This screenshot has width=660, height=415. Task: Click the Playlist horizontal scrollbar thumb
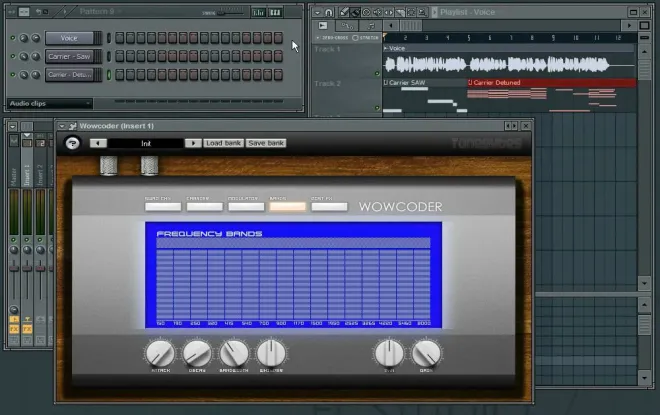[x=411, y=26]
